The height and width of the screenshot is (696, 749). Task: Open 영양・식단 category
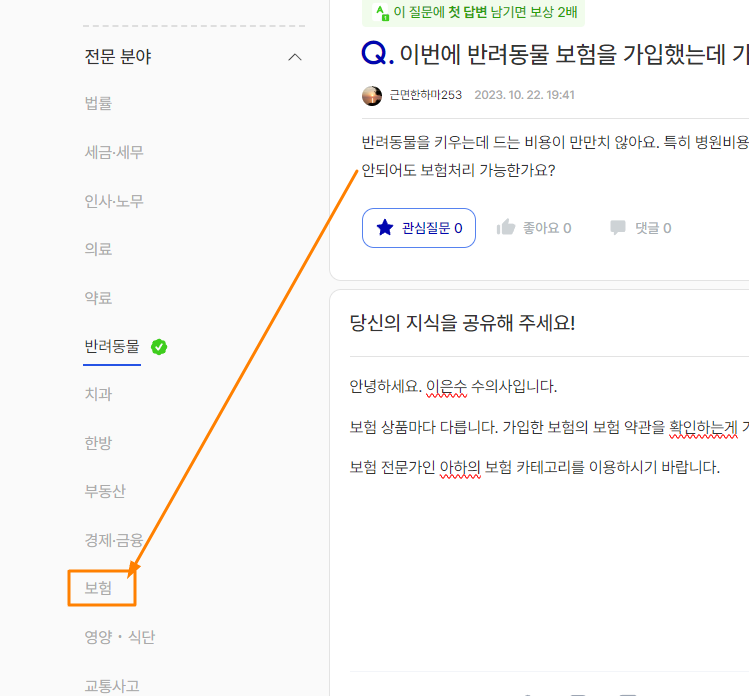(120, 637)
